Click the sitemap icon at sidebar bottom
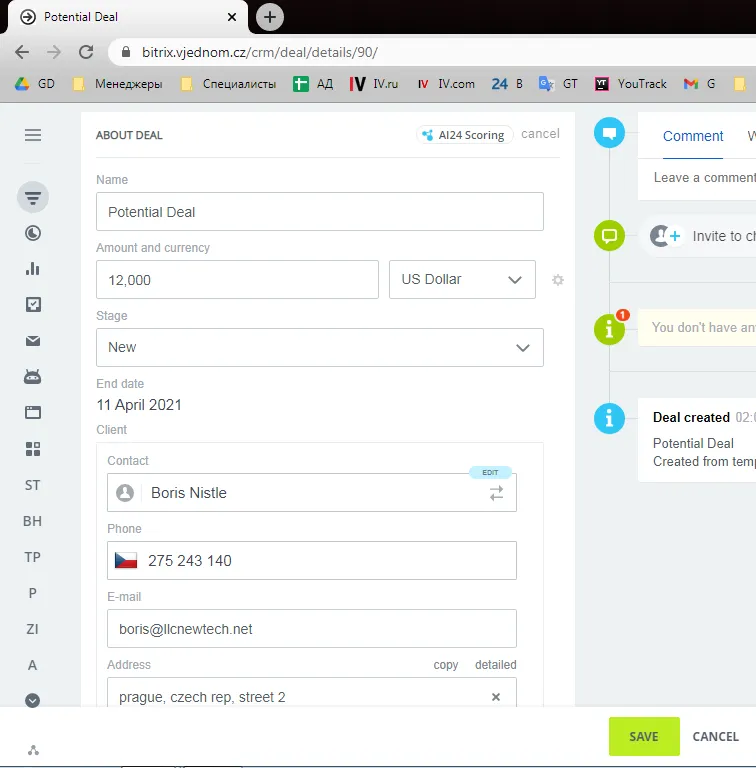This screenshot has height=768, width=756. click(33, 749)
